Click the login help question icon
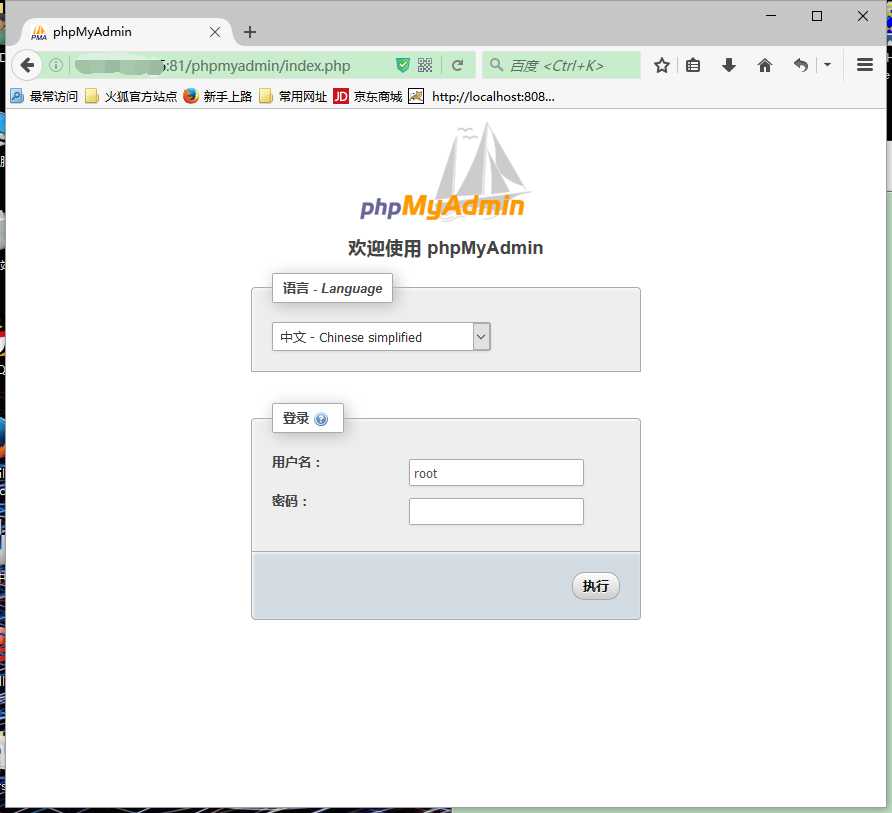 (321, 419)
